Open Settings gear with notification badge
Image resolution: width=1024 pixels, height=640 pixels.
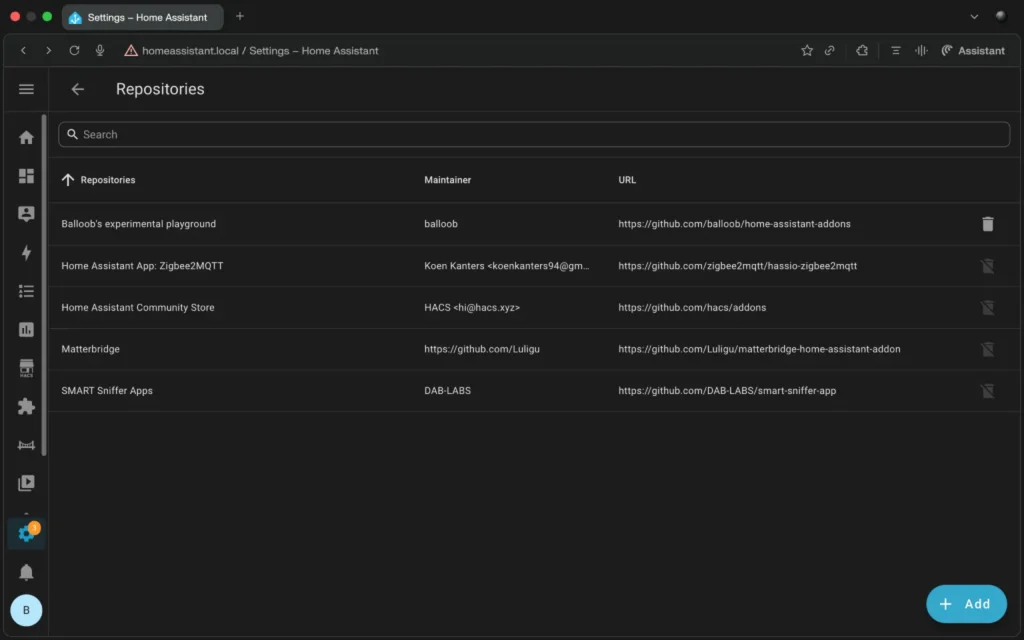(x=26, y=533)
